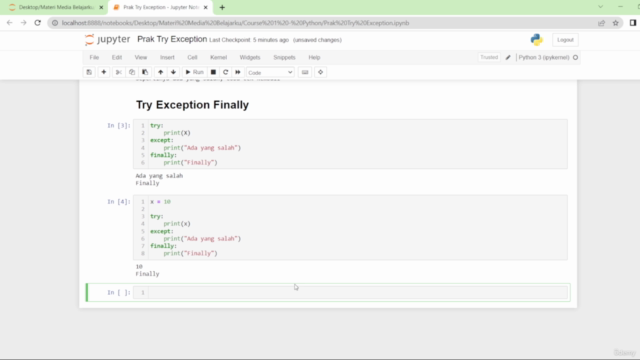
Task: Click the Python logo icon
Action: [x=537, y=40]
